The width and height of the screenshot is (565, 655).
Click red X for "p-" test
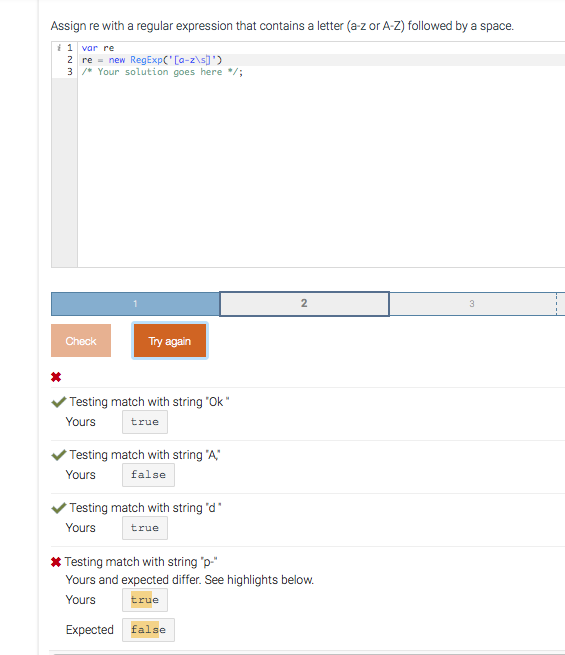56,562
